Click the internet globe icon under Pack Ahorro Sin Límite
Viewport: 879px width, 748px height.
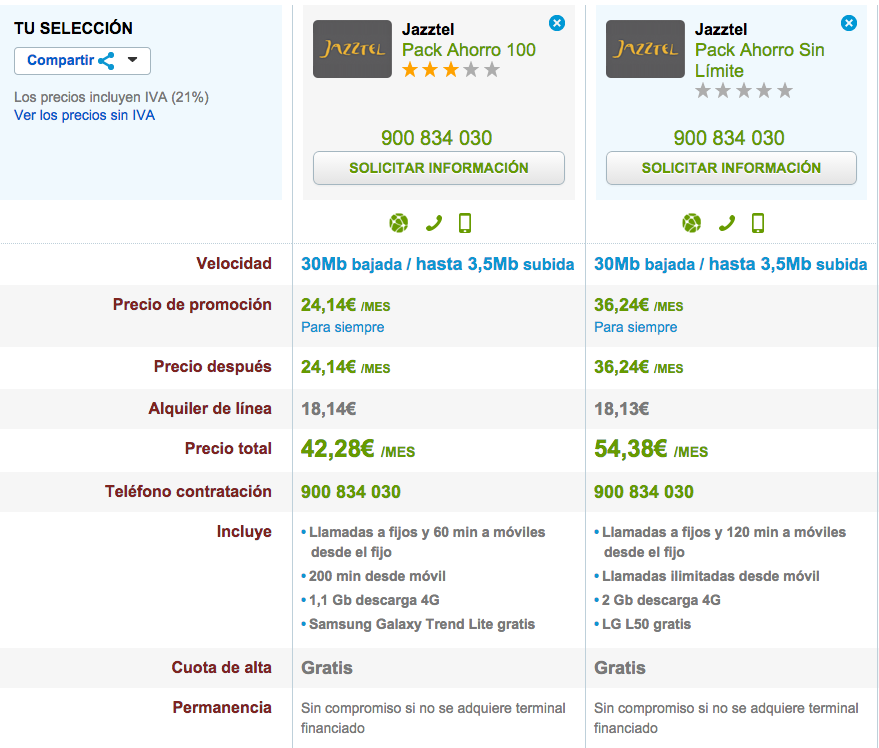tap(691, 223)
